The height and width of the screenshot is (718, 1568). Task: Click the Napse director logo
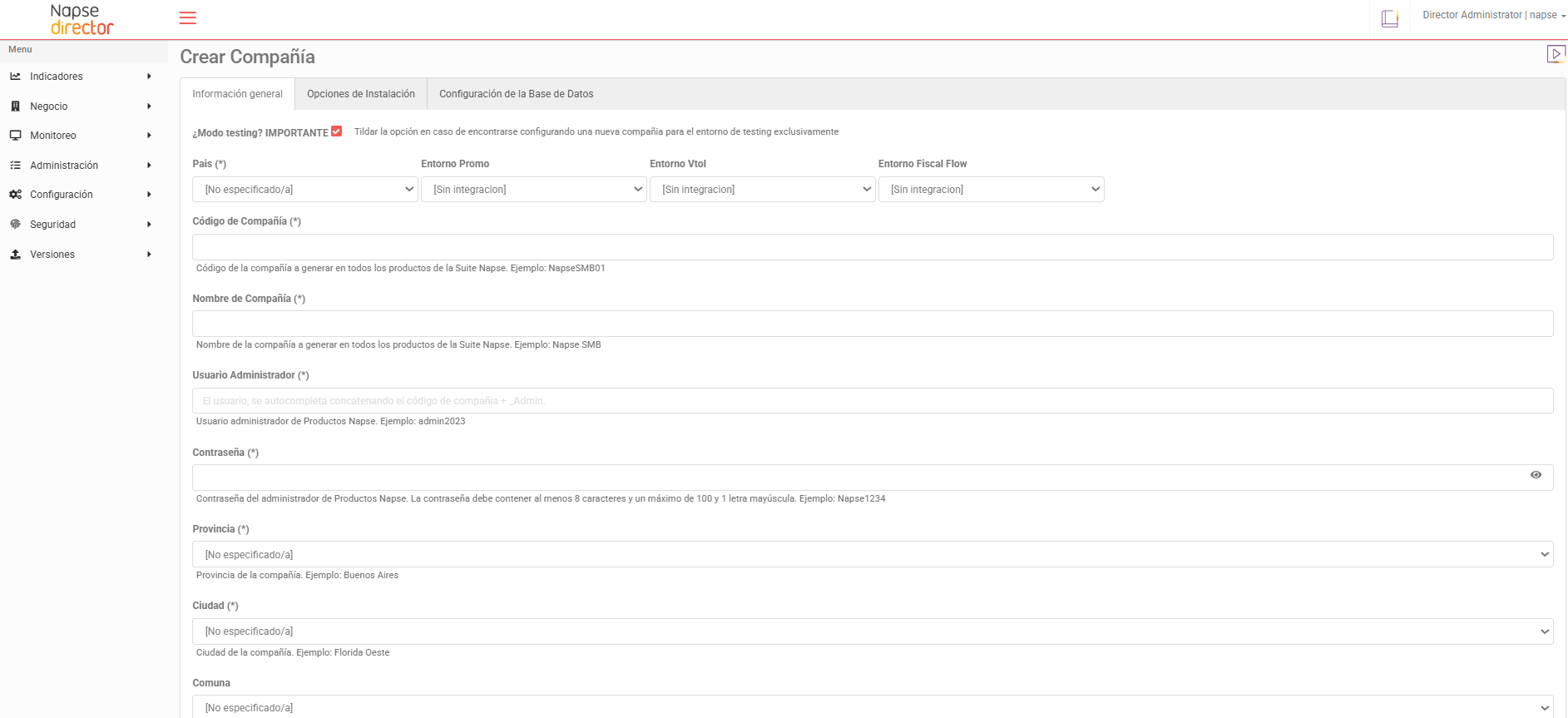click(82, 19)
